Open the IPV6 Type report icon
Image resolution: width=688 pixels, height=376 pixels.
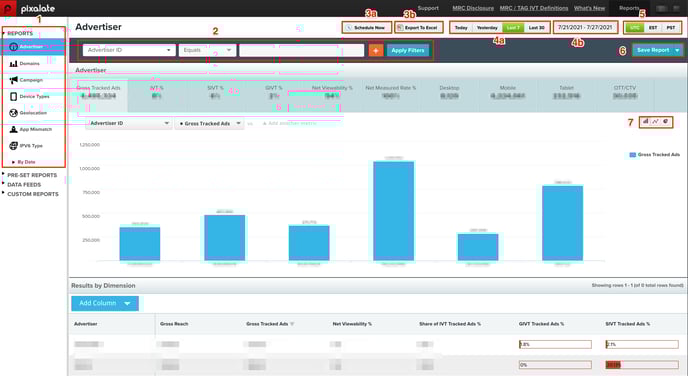pos(14,146)
